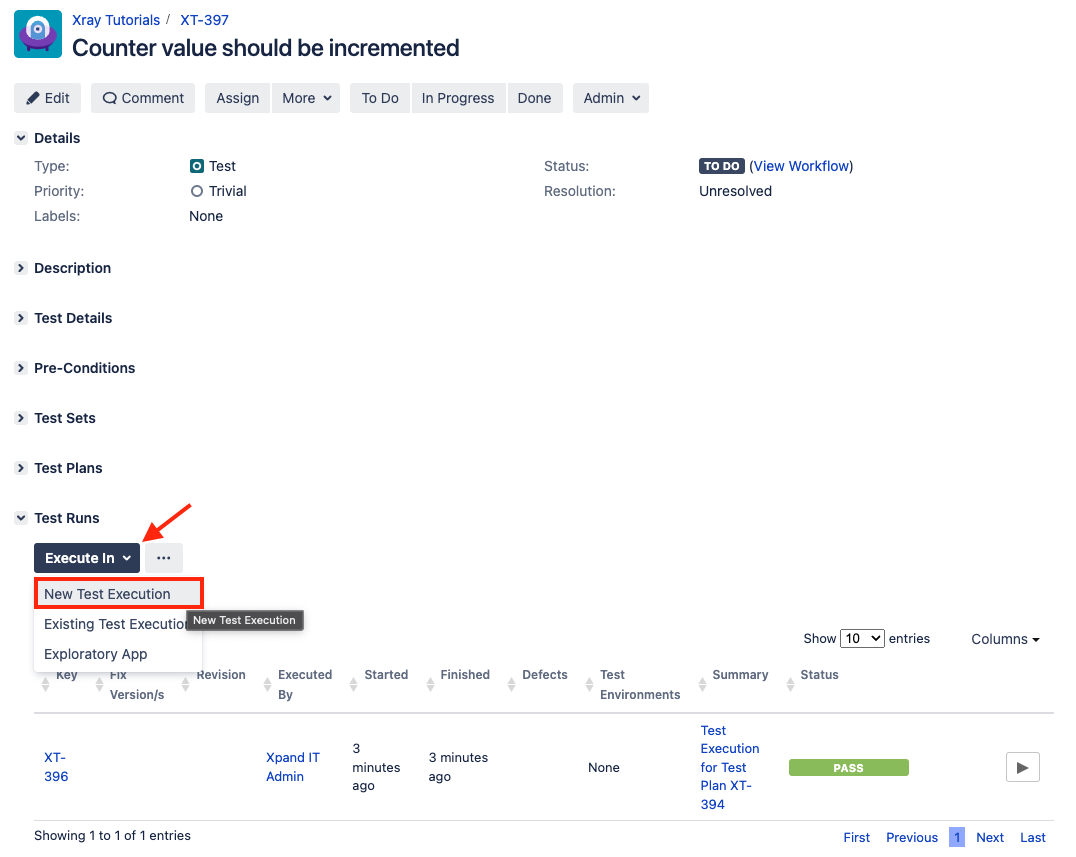Open the Show entries count dropdown
Image resolution: width=1076 pixels, height=857 pixels.
coord(862,639)
